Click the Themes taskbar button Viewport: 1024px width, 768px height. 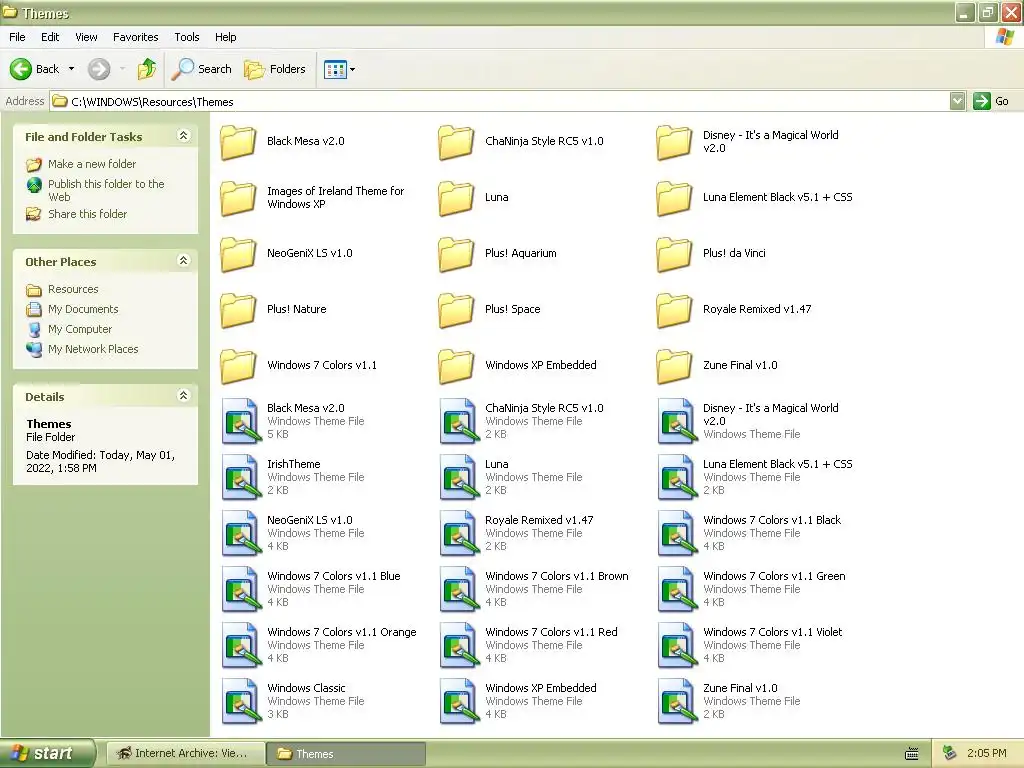pyautogui.click(x=346, y=754)
